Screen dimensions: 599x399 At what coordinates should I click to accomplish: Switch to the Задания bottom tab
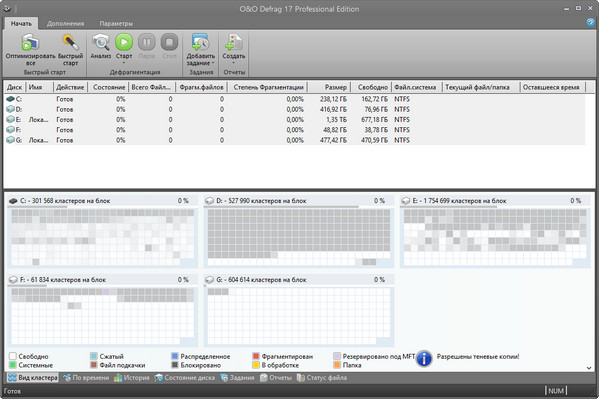[237, 378]
